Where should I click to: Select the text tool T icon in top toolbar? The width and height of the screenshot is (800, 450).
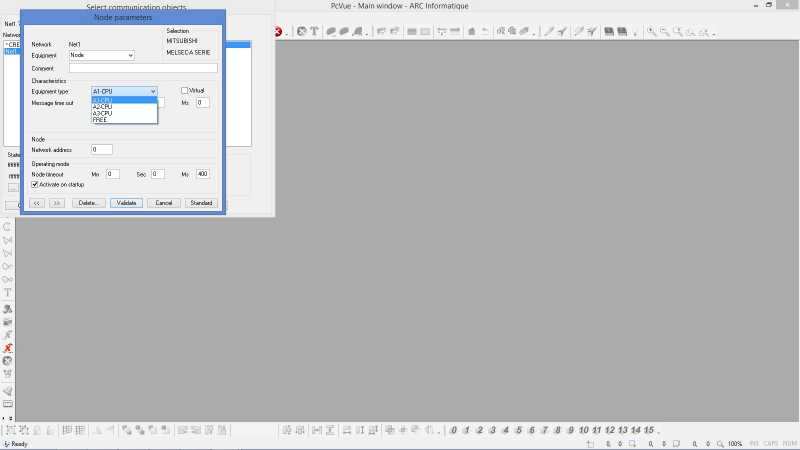click(x=314, y=32)
